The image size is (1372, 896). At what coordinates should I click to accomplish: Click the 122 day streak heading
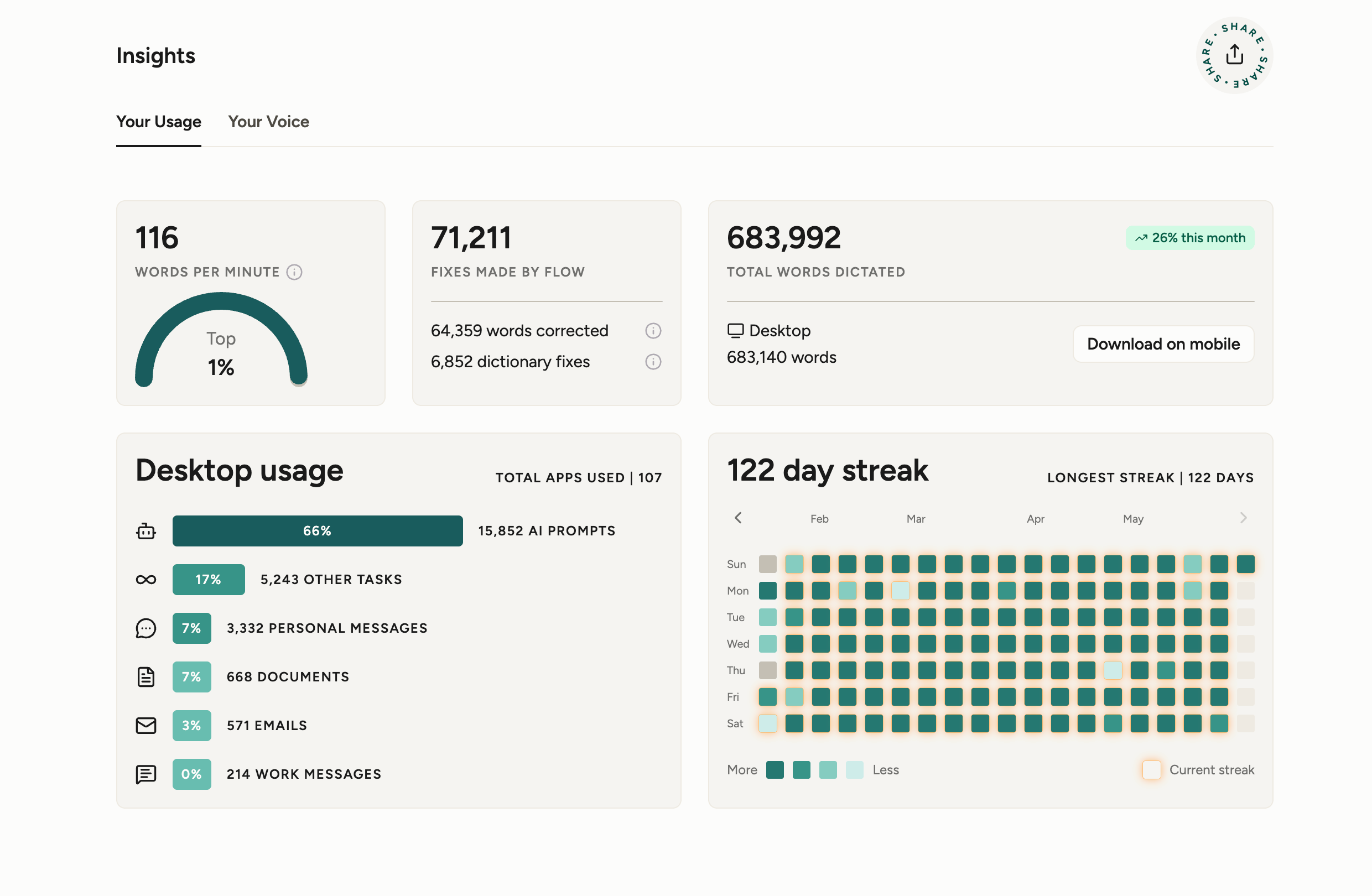point(827,471)
